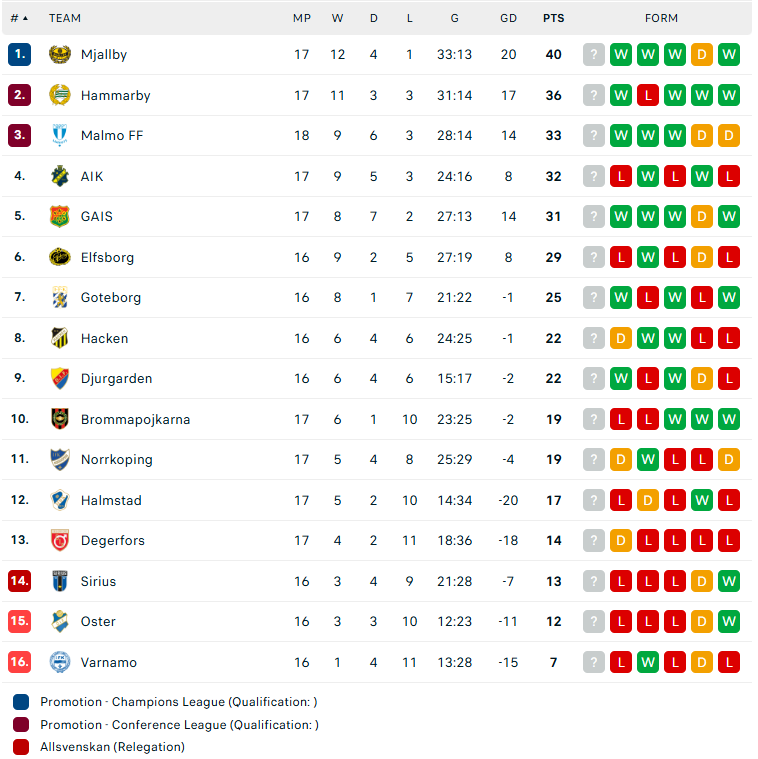Open the Brommapojkarna team name link

point(136,419)
